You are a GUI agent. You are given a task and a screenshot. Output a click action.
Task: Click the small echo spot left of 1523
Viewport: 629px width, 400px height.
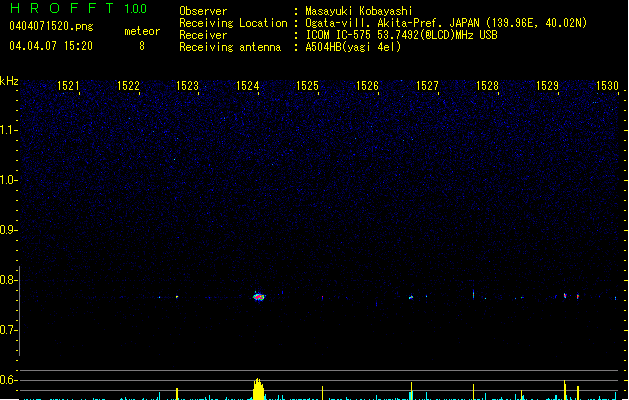177,297
